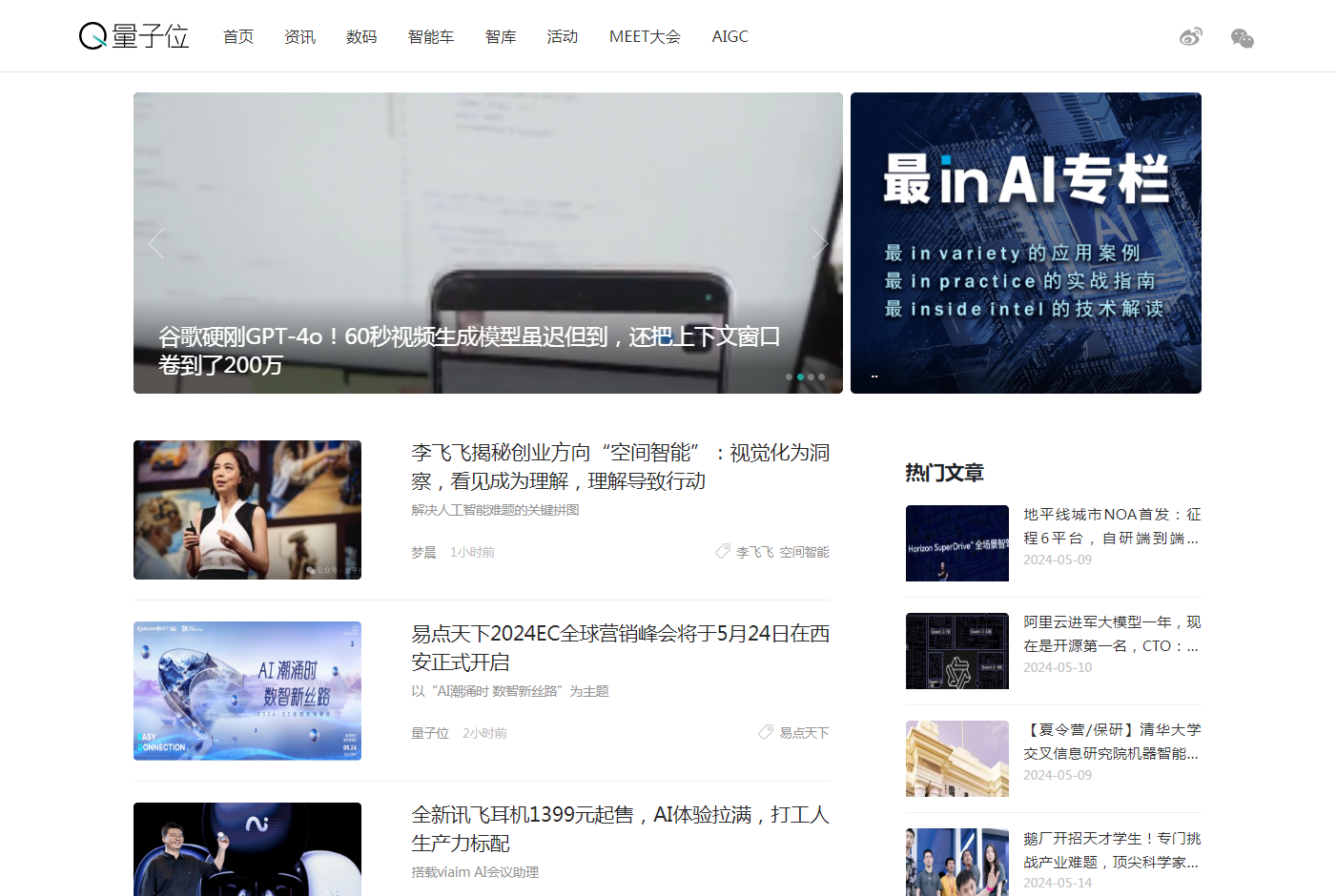Click author name 量子位
The image size is (1336, 896).
click(430, 733)
